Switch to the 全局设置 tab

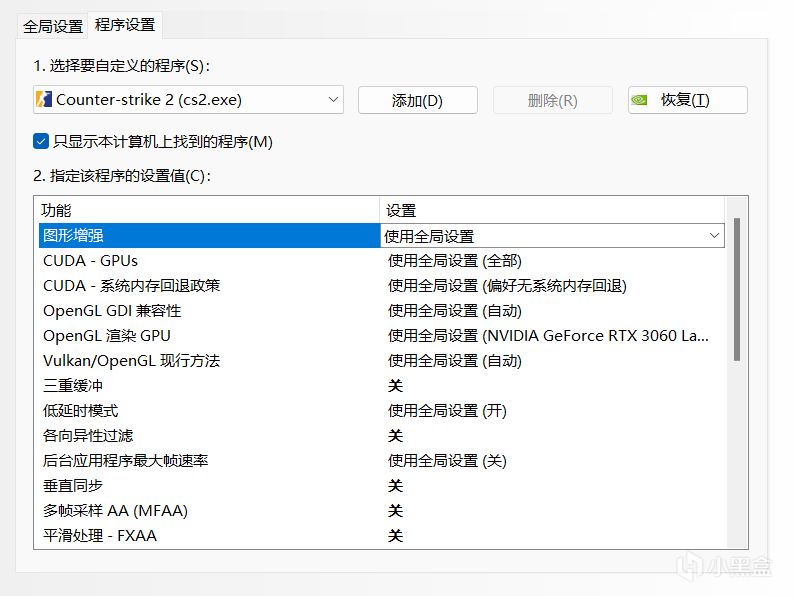click(x=53, y=26)
